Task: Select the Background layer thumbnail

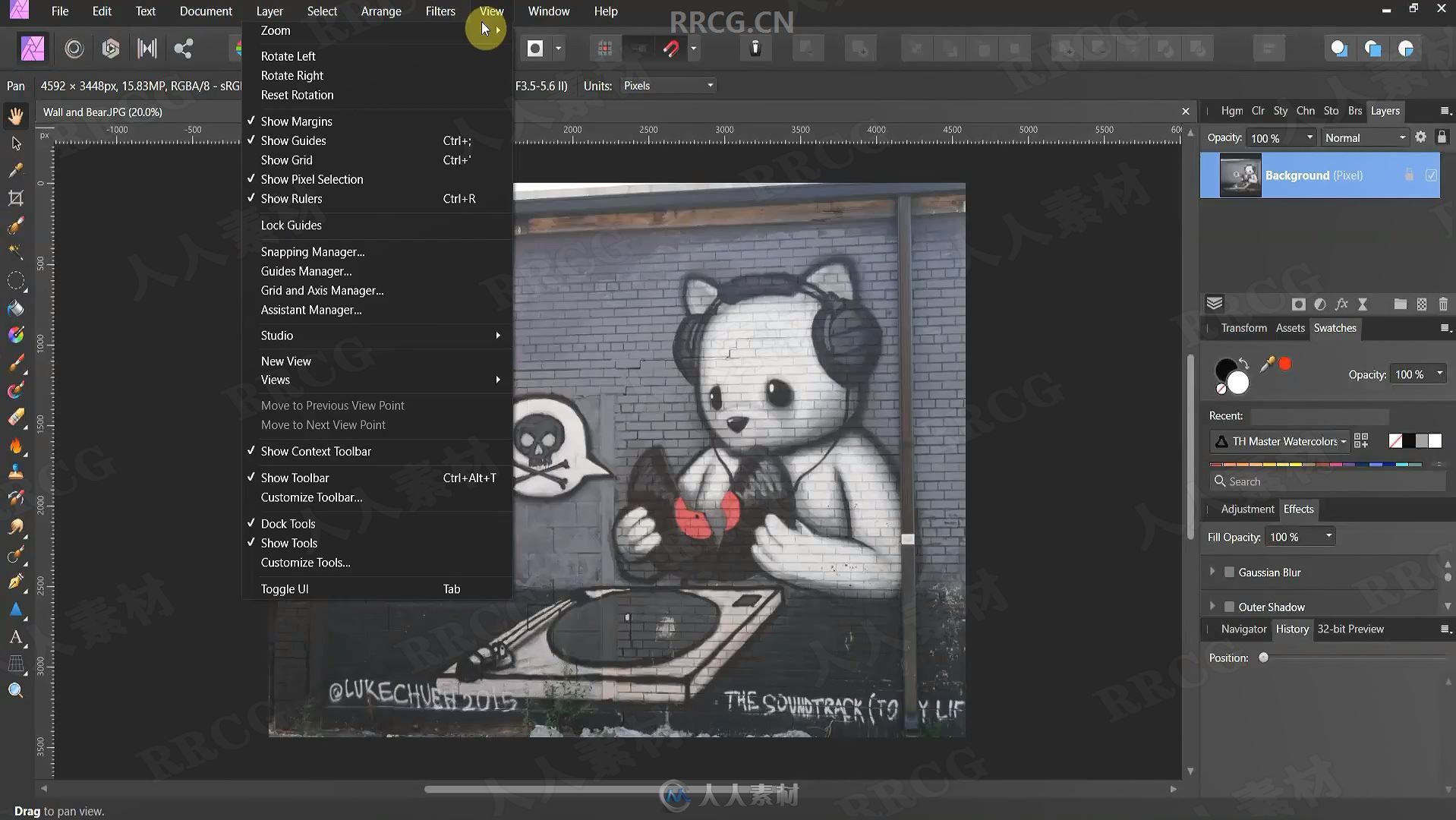Action: [x=1240, y=175]
